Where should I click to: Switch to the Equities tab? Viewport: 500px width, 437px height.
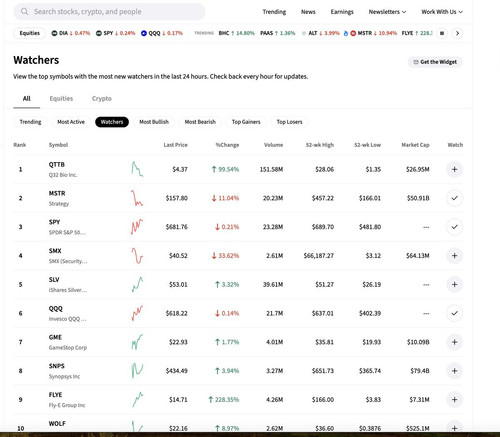61,99
